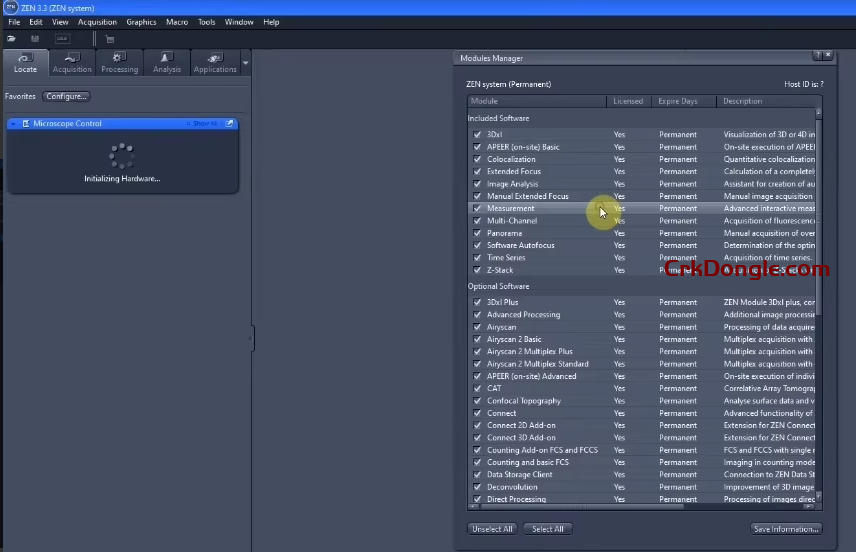Click the Save Information button
Viewport: 856px width, 552px height.
786,529
